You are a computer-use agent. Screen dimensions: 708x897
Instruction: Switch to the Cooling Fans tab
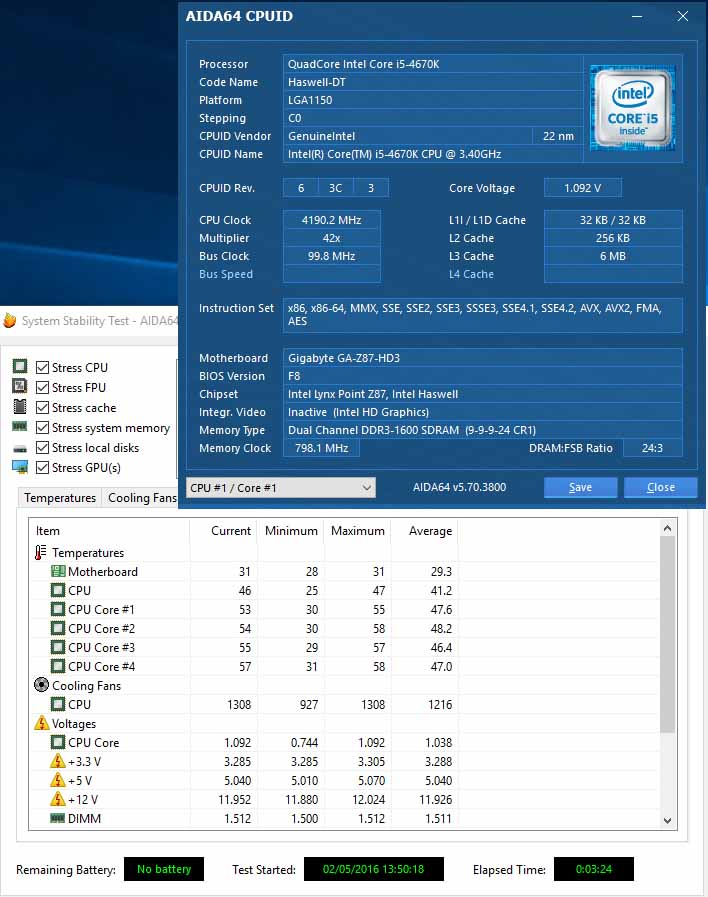click(x=141, y=498)
